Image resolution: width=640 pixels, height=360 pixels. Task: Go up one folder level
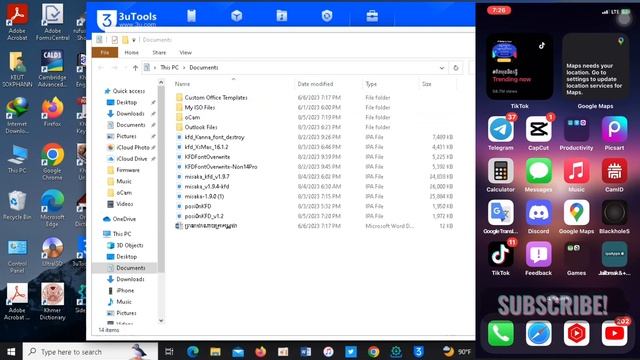coord(135,68)
